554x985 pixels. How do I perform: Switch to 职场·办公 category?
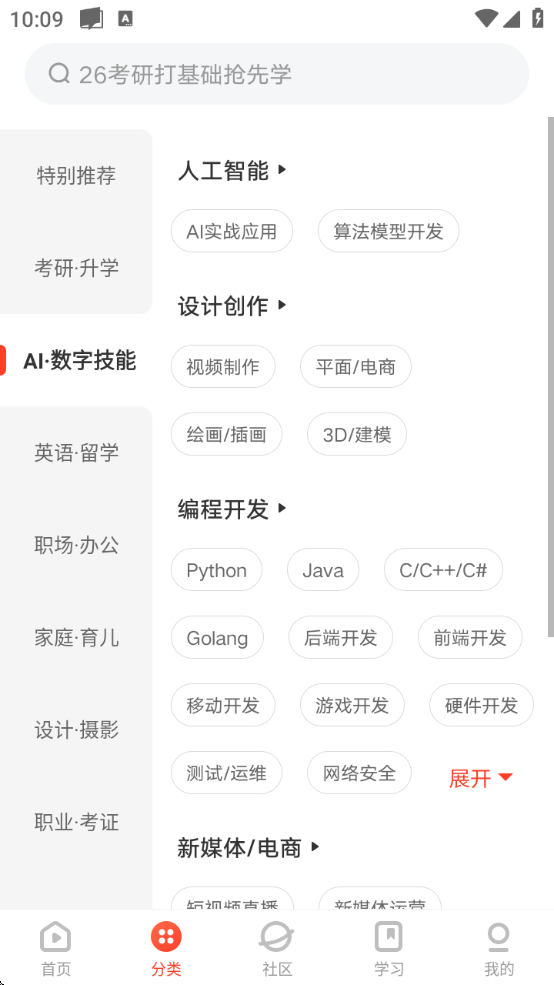pos(76,545)
